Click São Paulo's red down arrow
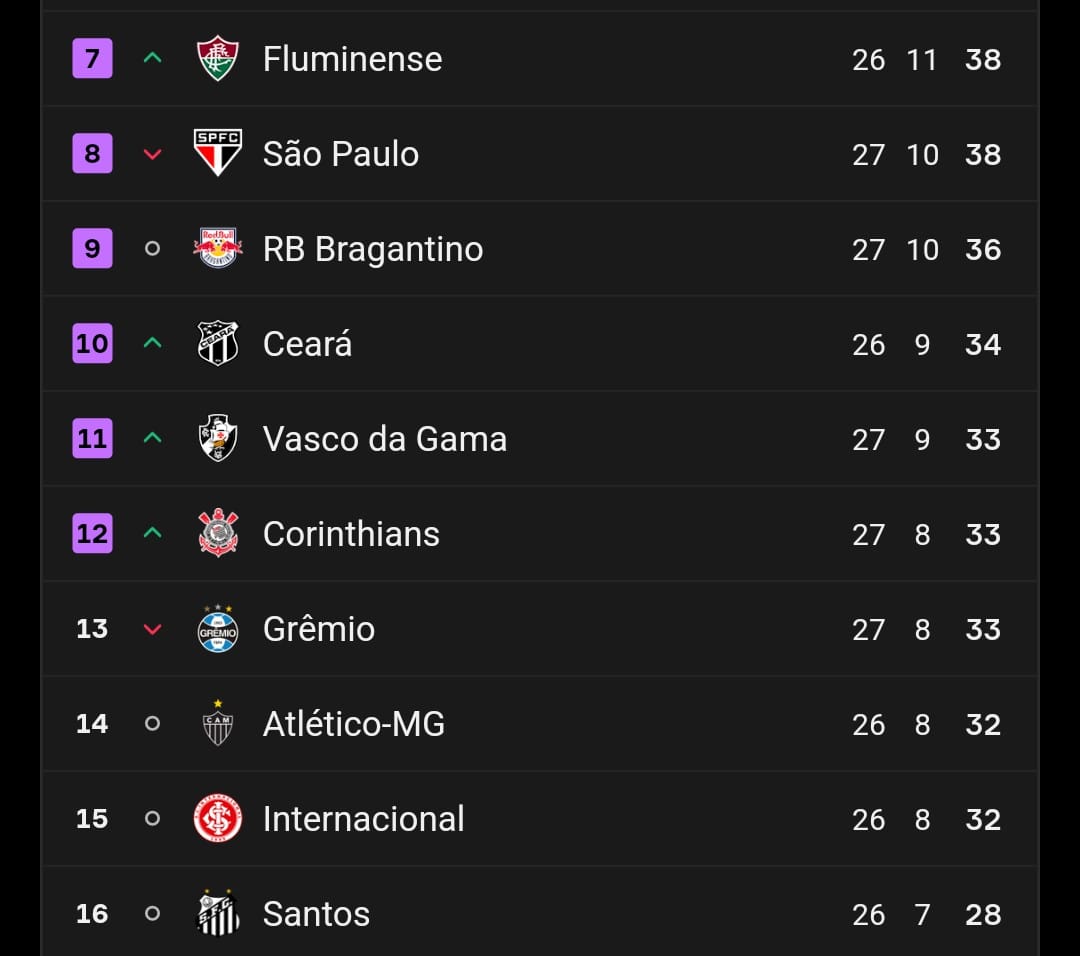Viewport: 1080px width, 956px height. [x=152, y=154]
